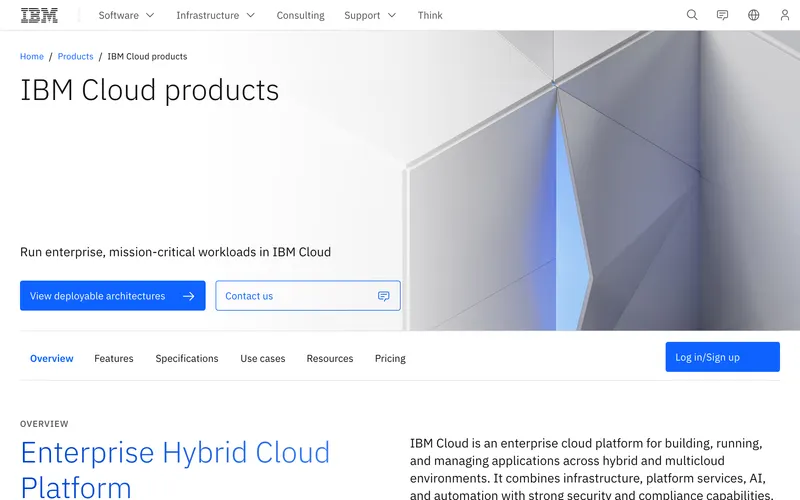Expand the Infrastructure menu chevron
800x500 pixels.
tap(251, 15)
